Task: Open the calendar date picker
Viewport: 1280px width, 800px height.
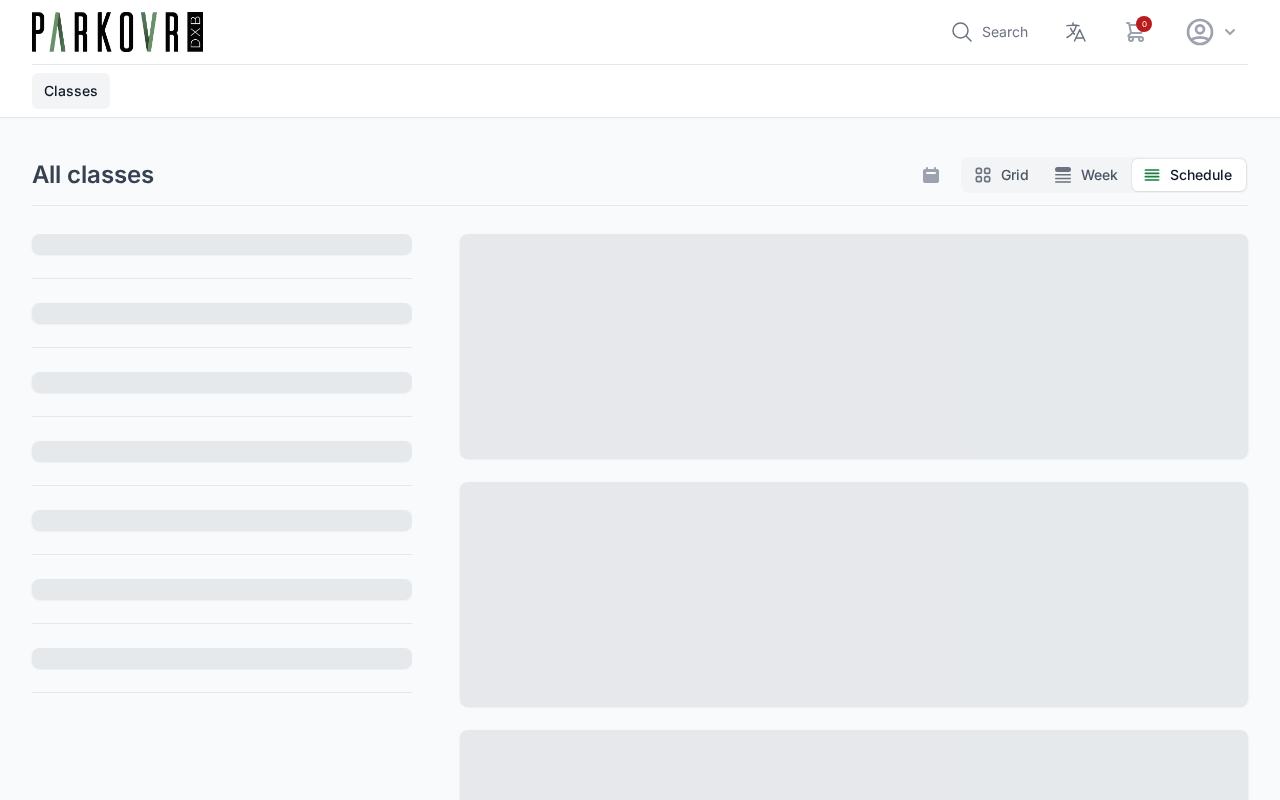Action: click(x=931, y=175)
